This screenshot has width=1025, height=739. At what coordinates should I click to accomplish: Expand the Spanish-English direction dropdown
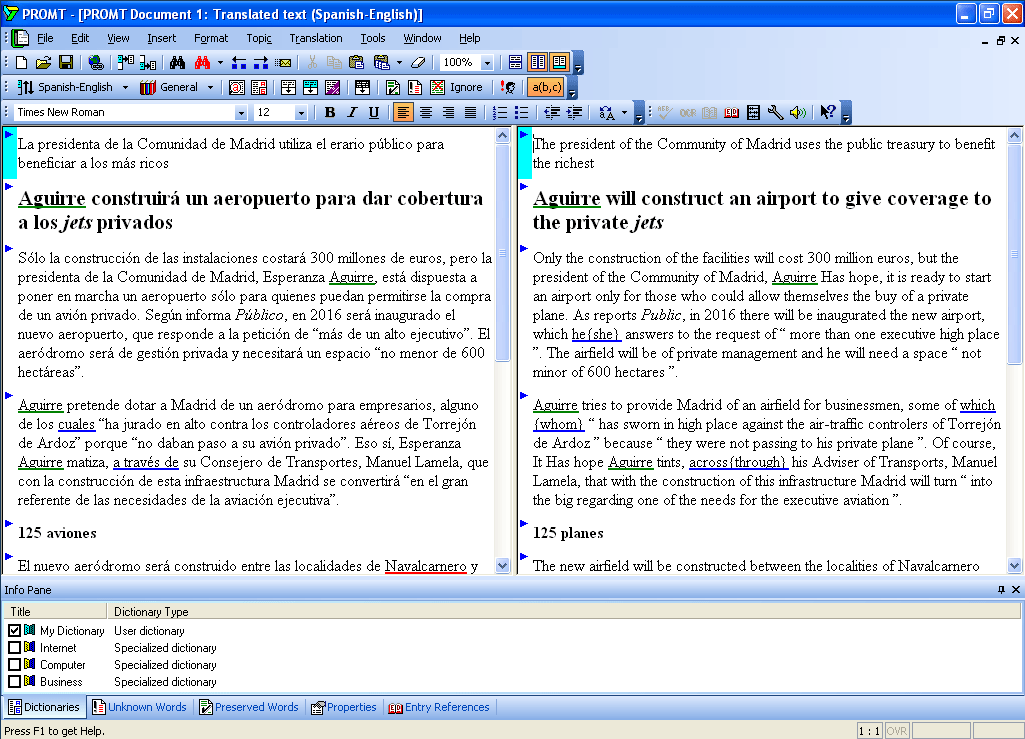tap(126, 87)
